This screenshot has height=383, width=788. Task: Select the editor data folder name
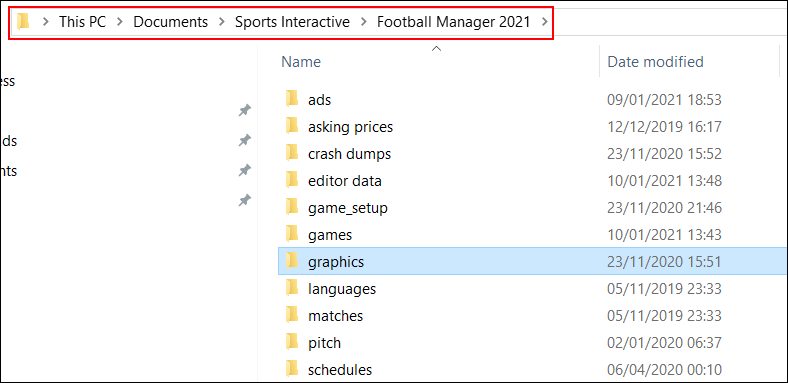(345, 181)
